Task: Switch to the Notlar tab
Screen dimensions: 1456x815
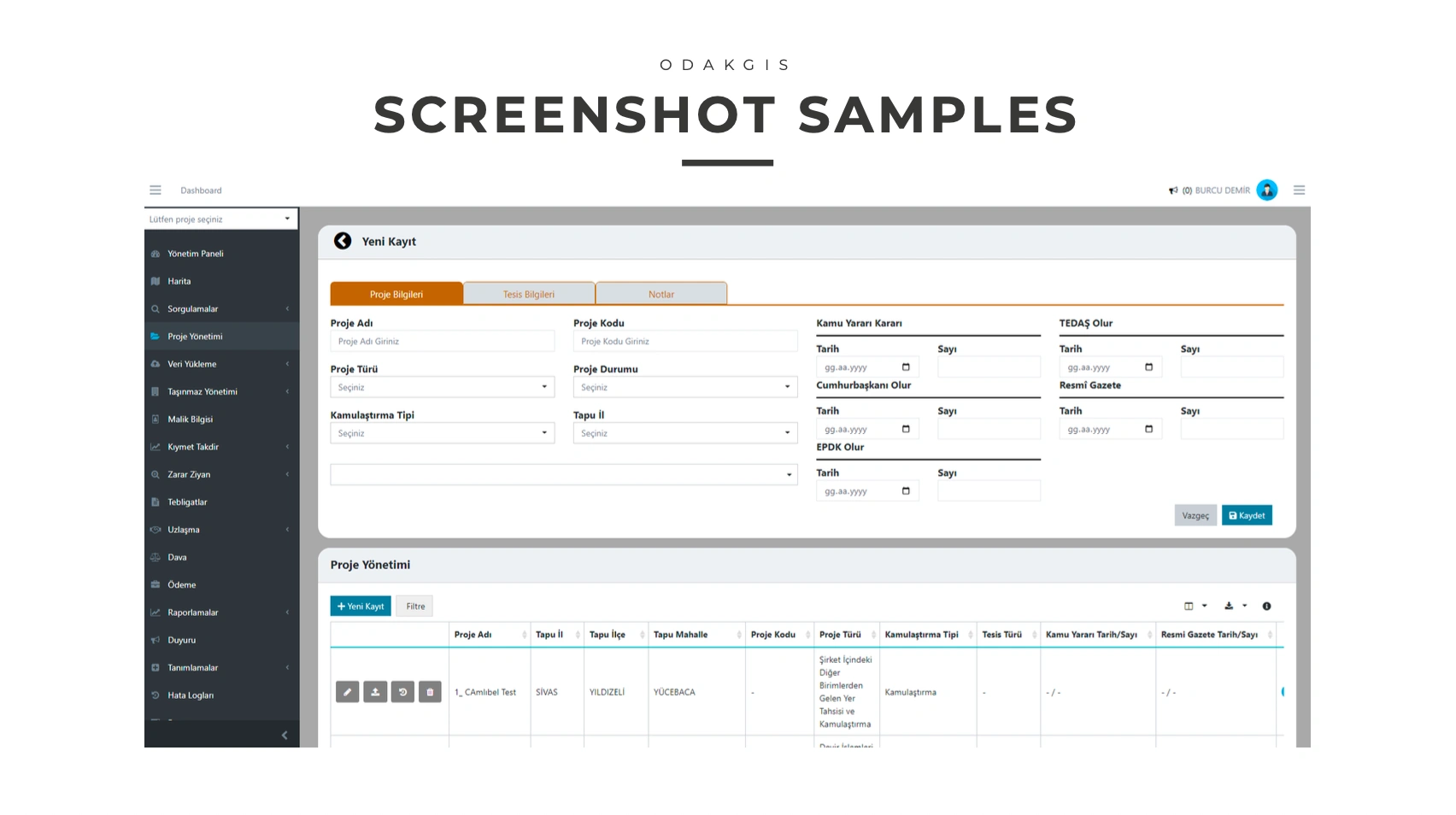Action: (660, 295)
